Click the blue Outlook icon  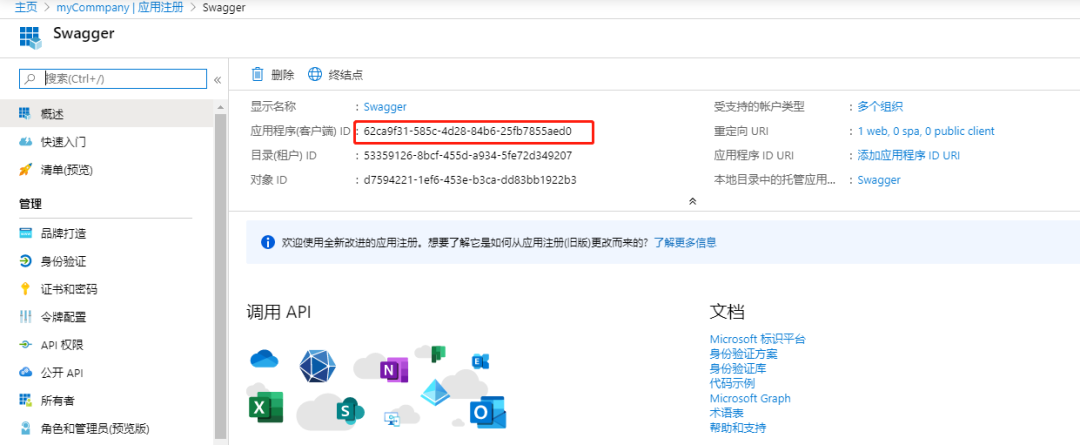pos(488,412)
